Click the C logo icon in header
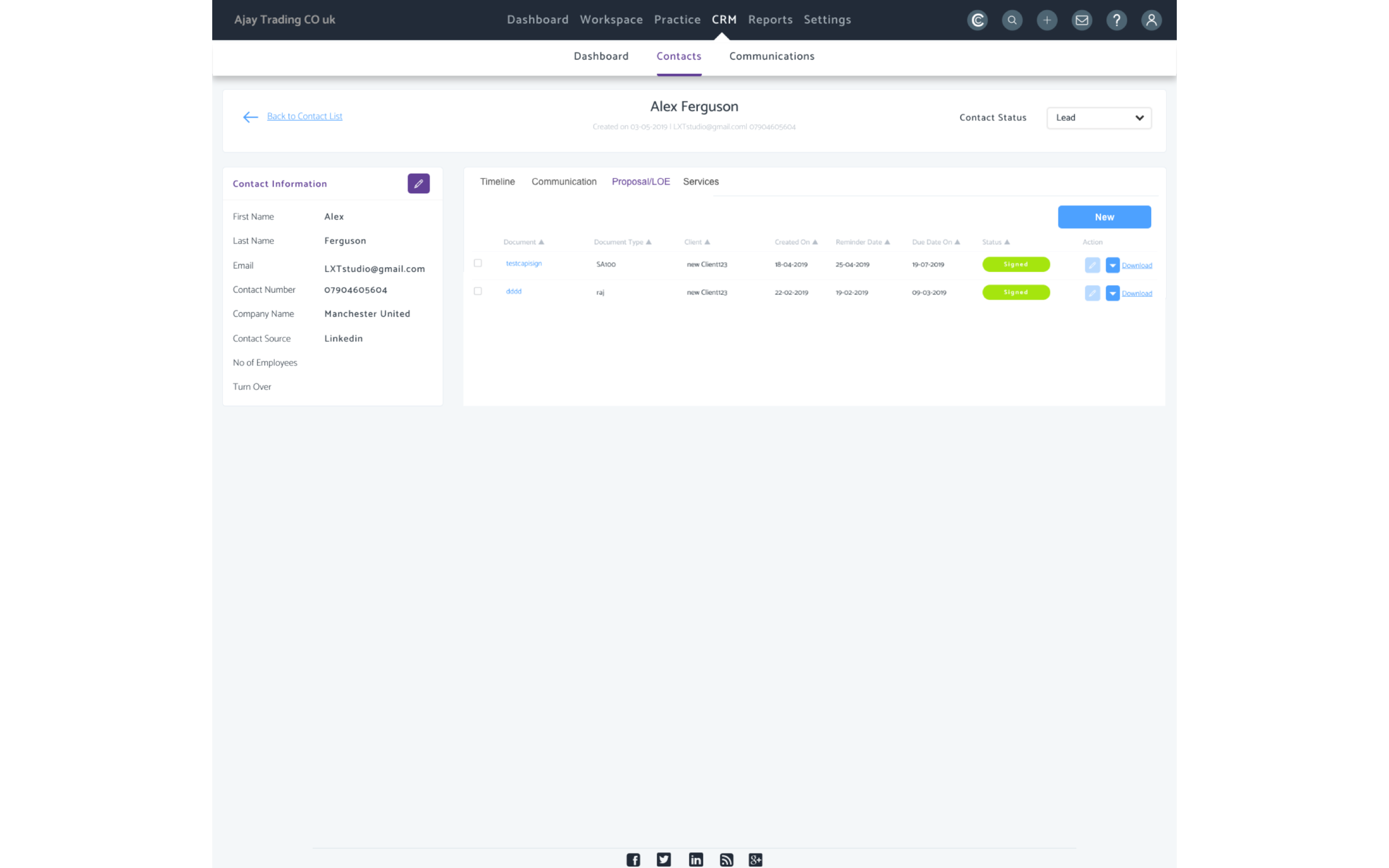This screenshot has width=1389, height=868. [x=977, y=20]
